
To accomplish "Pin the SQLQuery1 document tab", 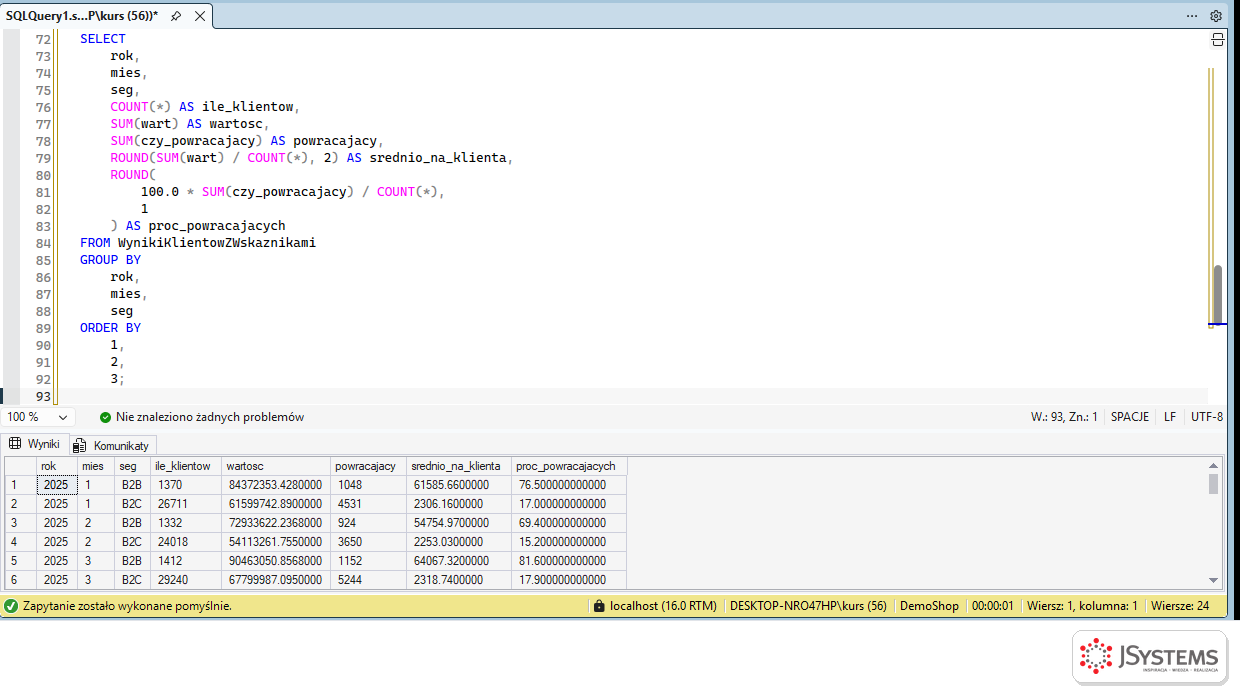I will coord(176,16).
